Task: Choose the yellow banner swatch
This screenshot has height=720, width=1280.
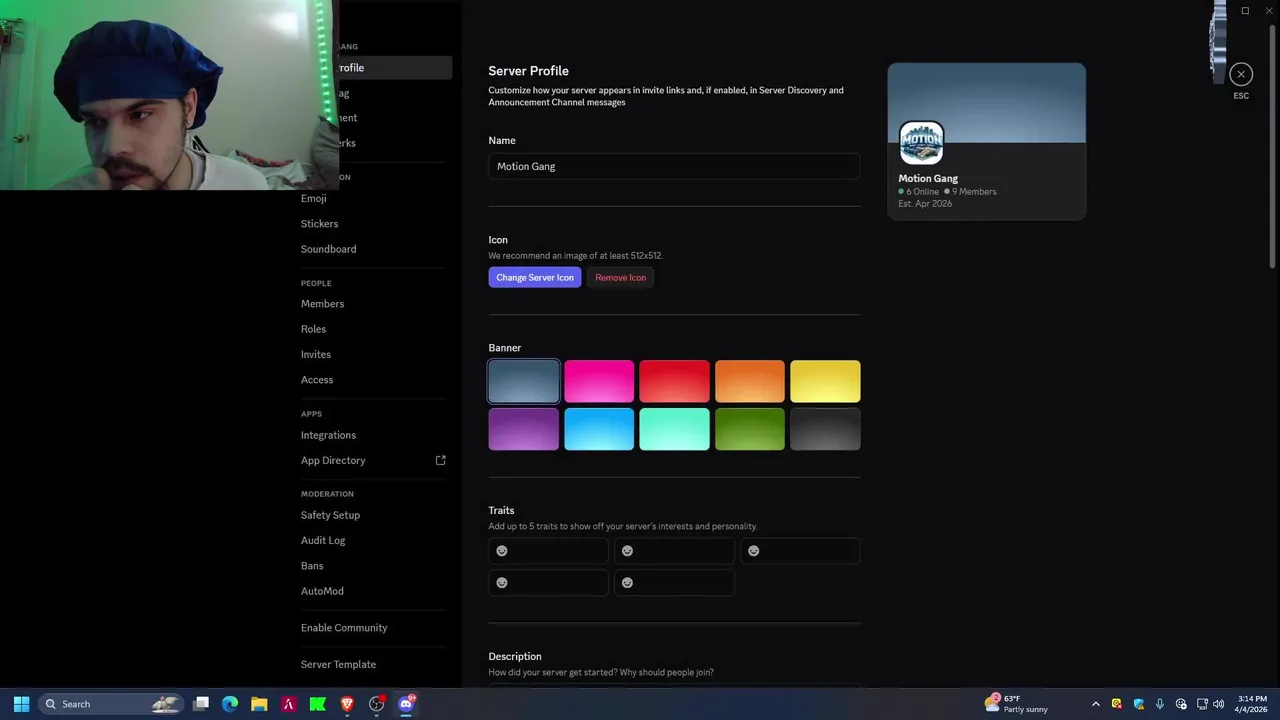Action: [825, 381]
